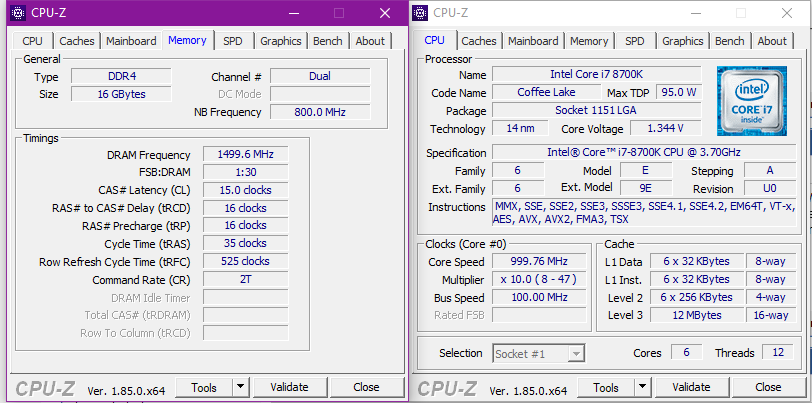
Task: Click Technology 14 nm value
Action: tap(520, 128)
